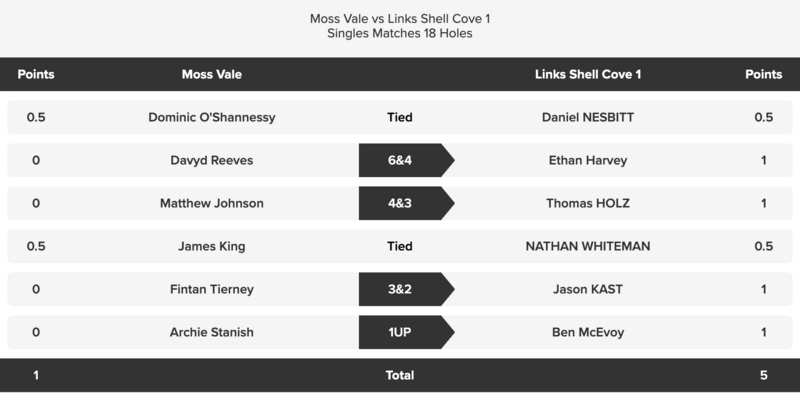Select opponent Daniel NESBITT
The width and height of the screenshot is (800, 400).
pyautogui.click(x=588, y=117)
